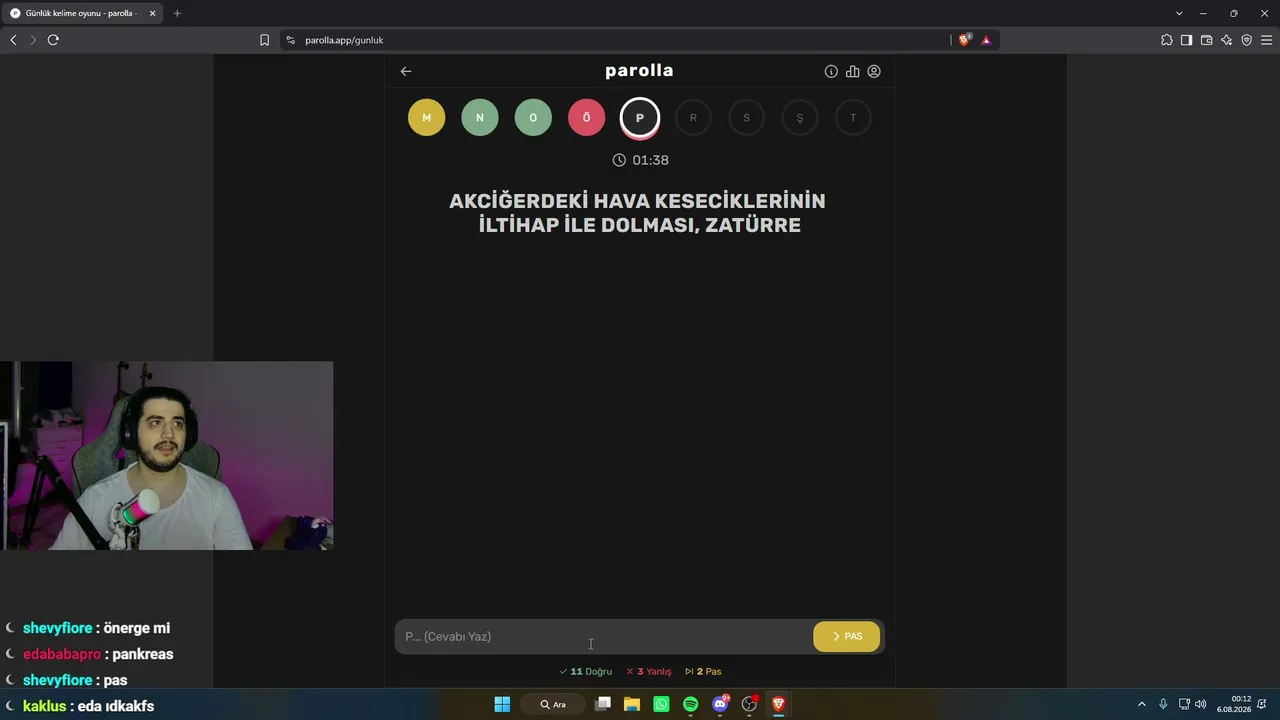Focus the Cevabı Yaz answer field
This screenshot has width=1280, height=720.
point(605,636)
